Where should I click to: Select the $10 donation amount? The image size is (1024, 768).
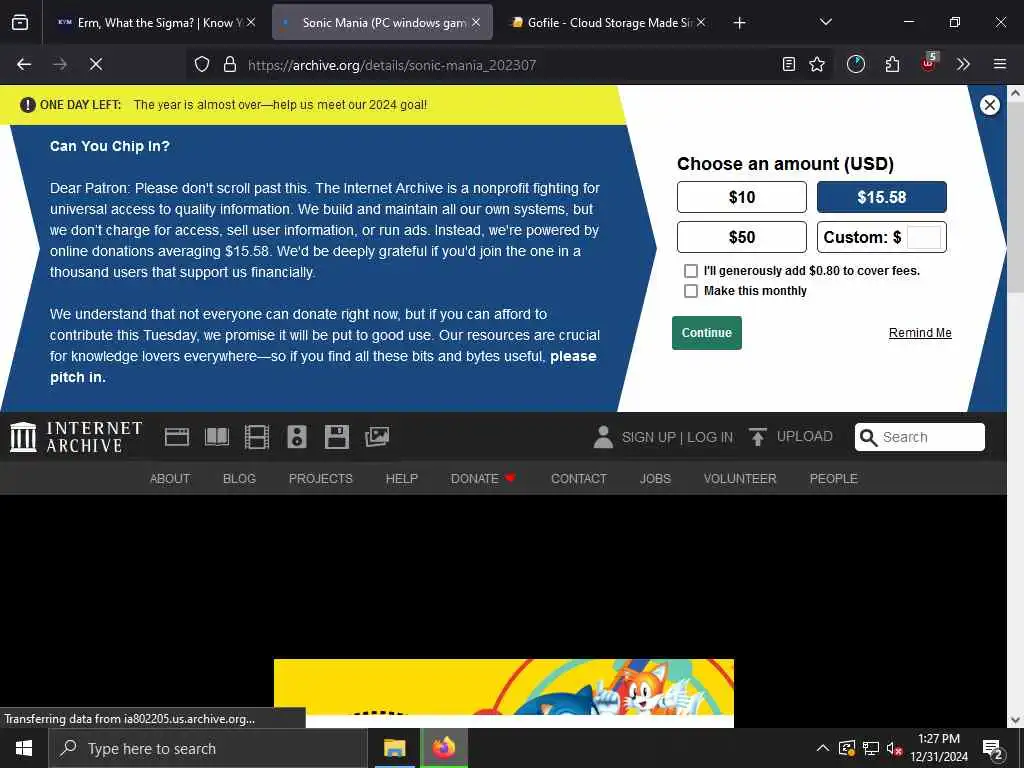[742, 197]
